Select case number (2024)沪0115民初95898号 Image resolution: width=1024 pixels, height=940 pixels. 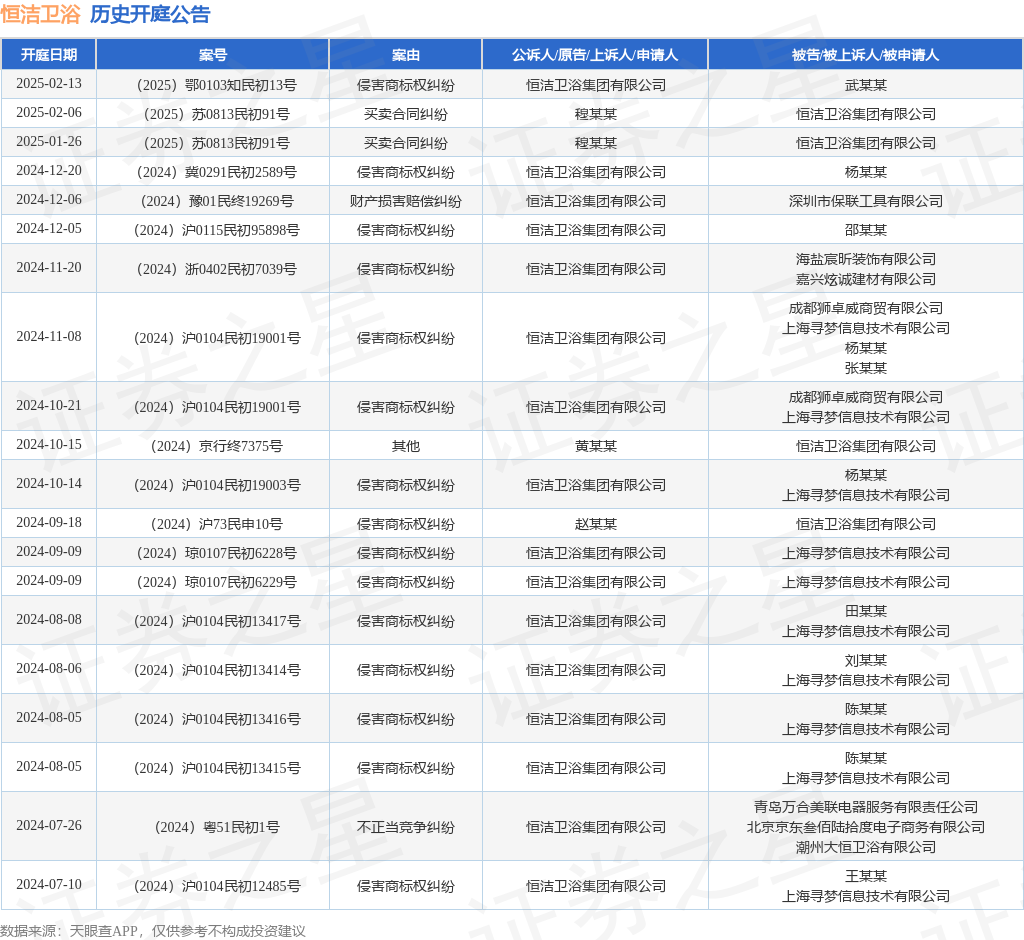point(217,230)
